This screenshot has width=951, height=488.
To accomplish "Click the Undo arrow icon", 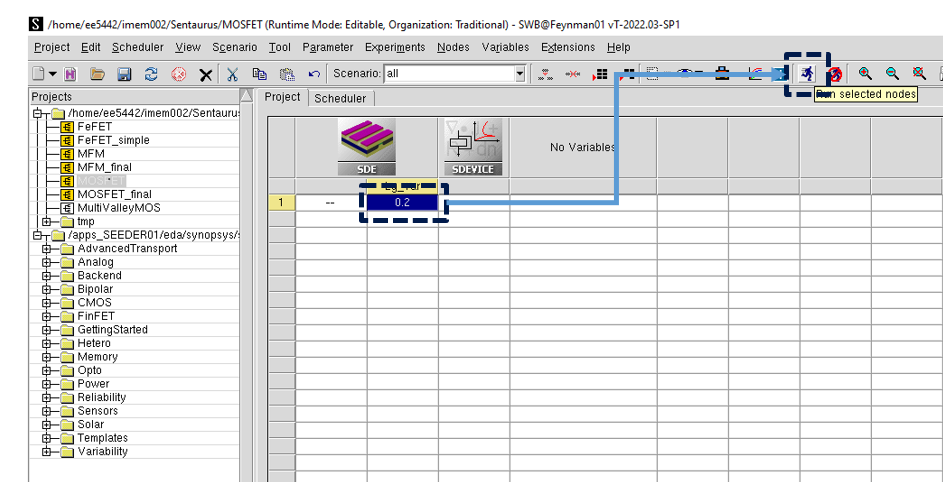I will (x=314, y=74).
